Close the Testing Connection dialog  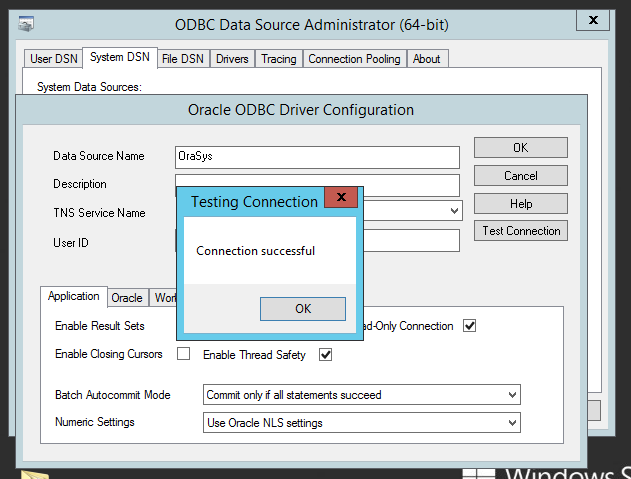[341, 197]
